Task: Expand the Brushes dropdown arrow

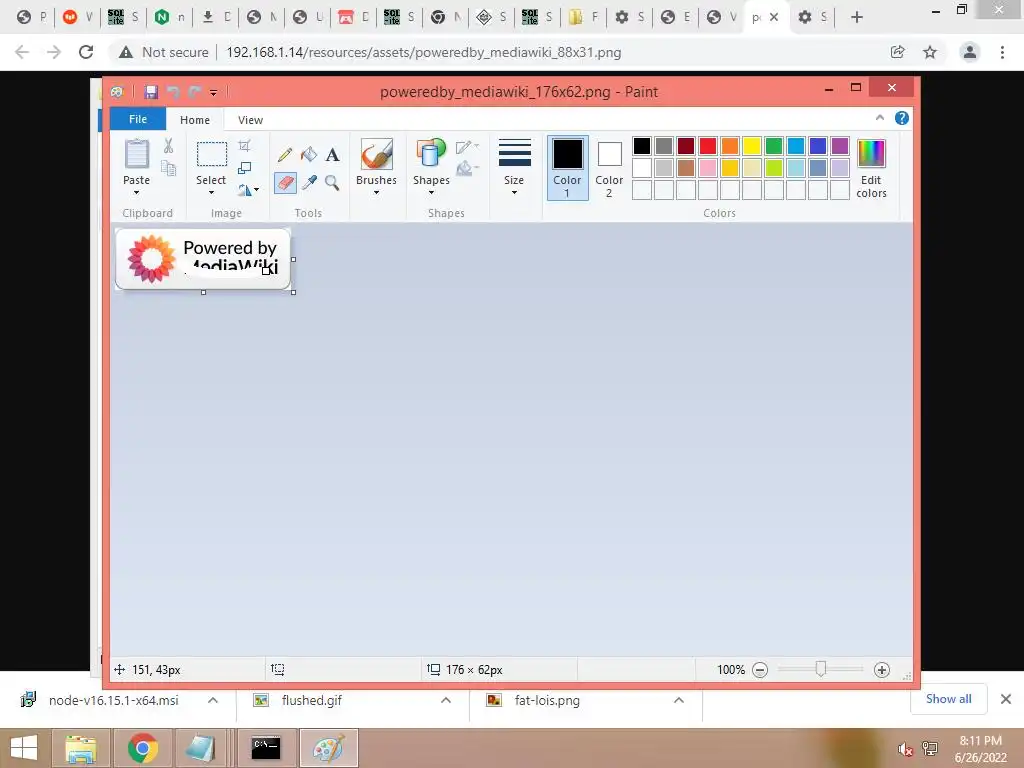Action: click(x=377, y=193)
